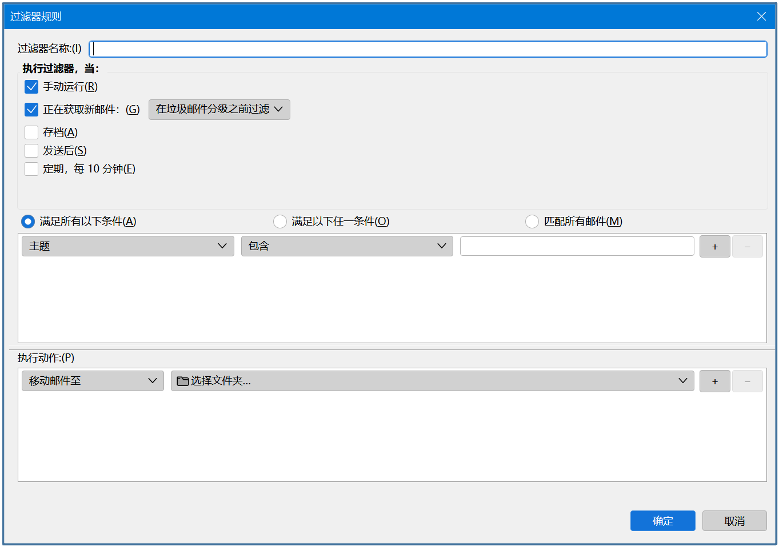Screen dimensions: 779x547
Task: Enable the 存档 checkbox
Action: tap(32, 132)
